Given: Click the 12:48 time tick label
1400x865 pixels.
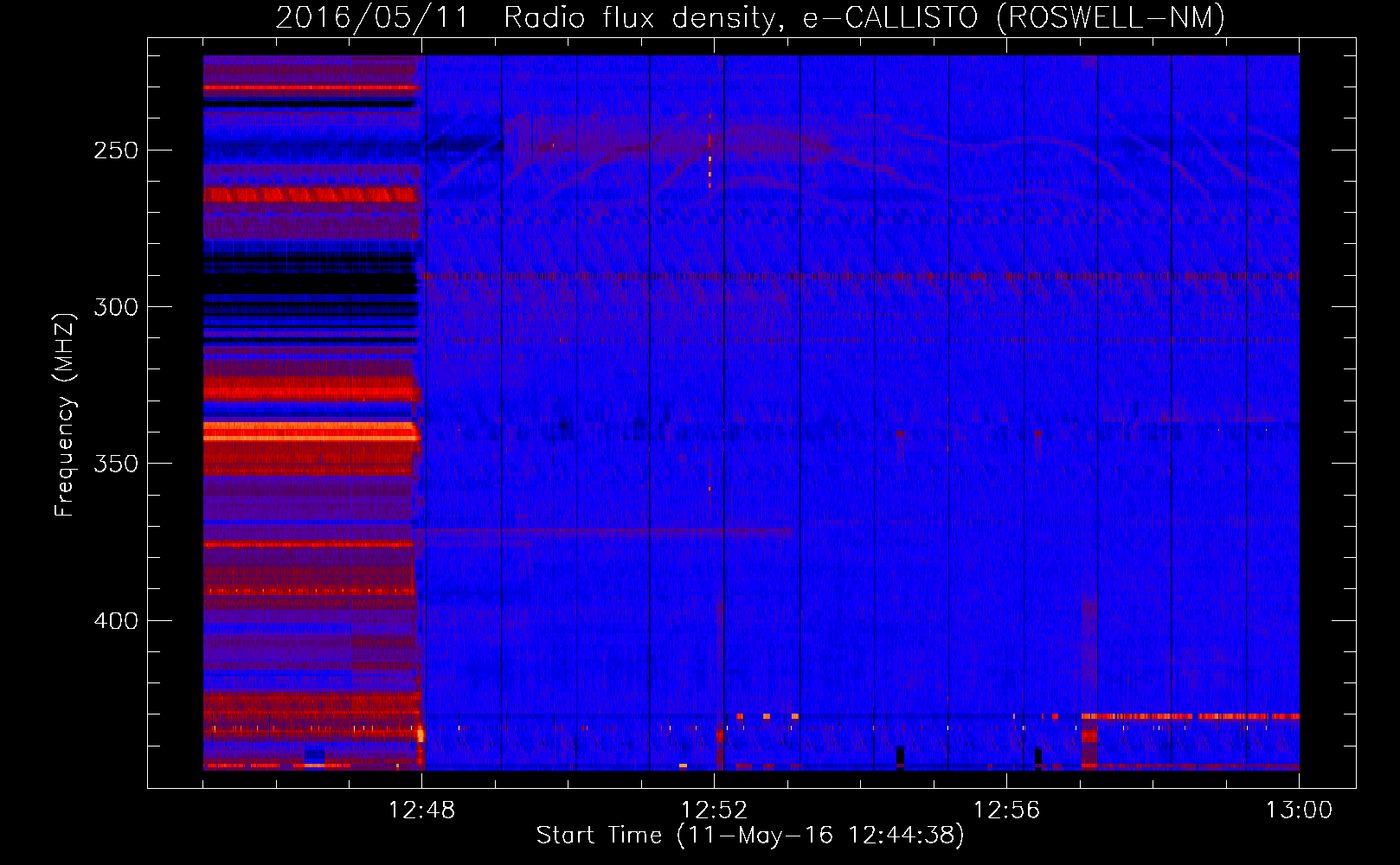Looking at the screenshot, I should [x=421, y=811].
